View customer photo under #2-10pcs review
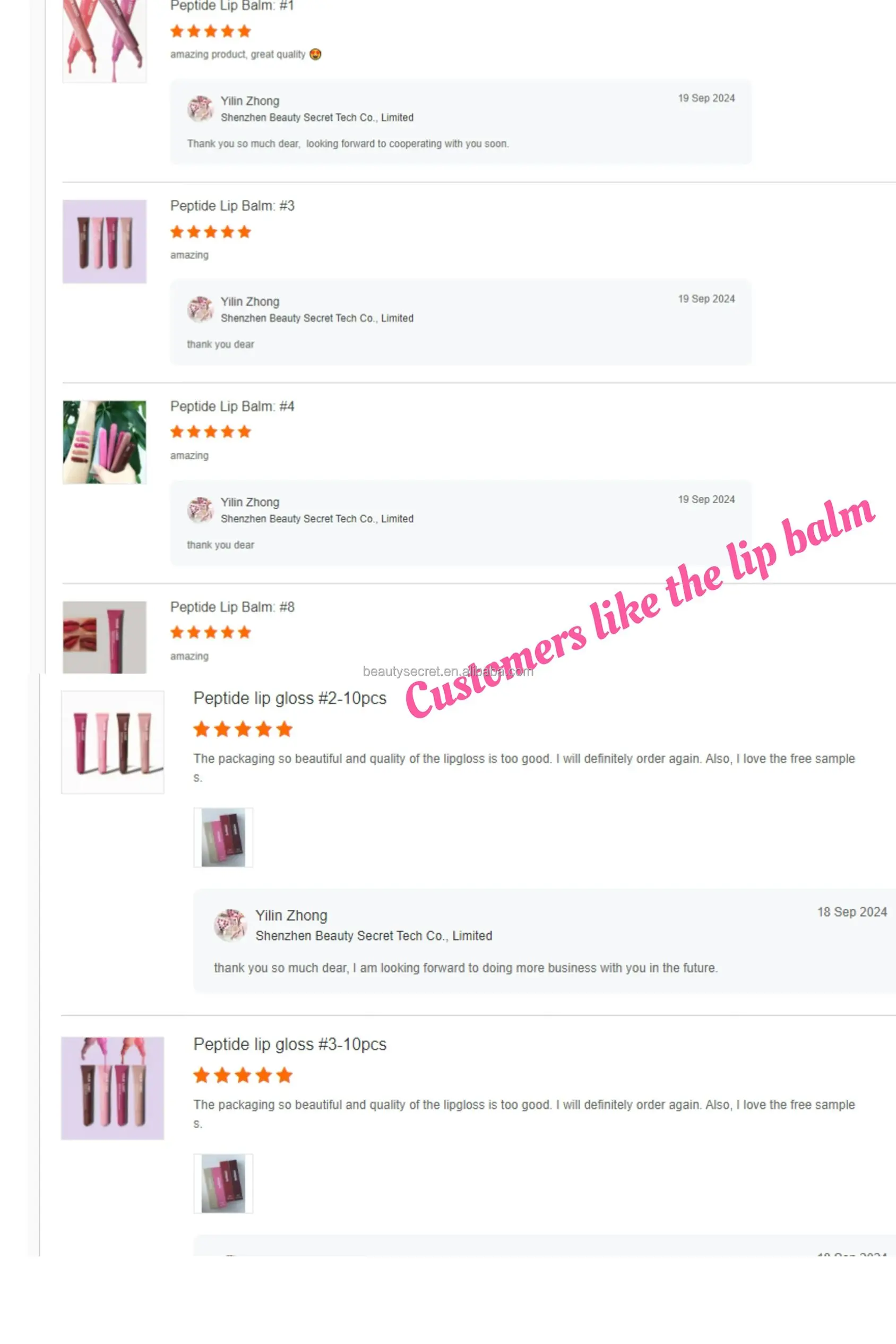The width and height of the screenshot is (896, 1344). (223, 838)
